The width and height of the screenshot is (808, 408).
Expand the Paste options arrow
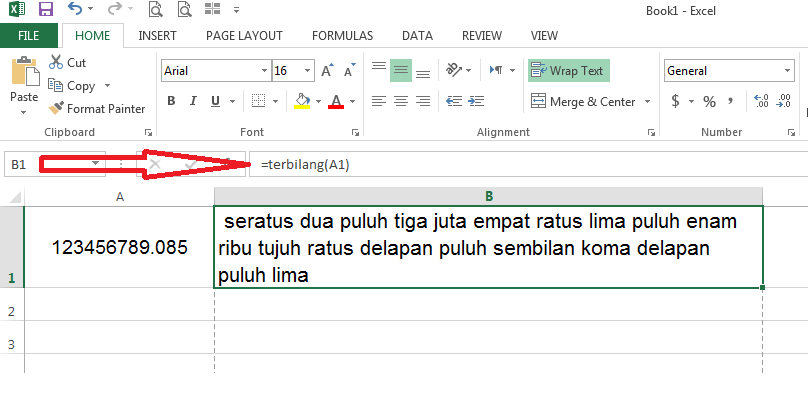tap(24, 113)
